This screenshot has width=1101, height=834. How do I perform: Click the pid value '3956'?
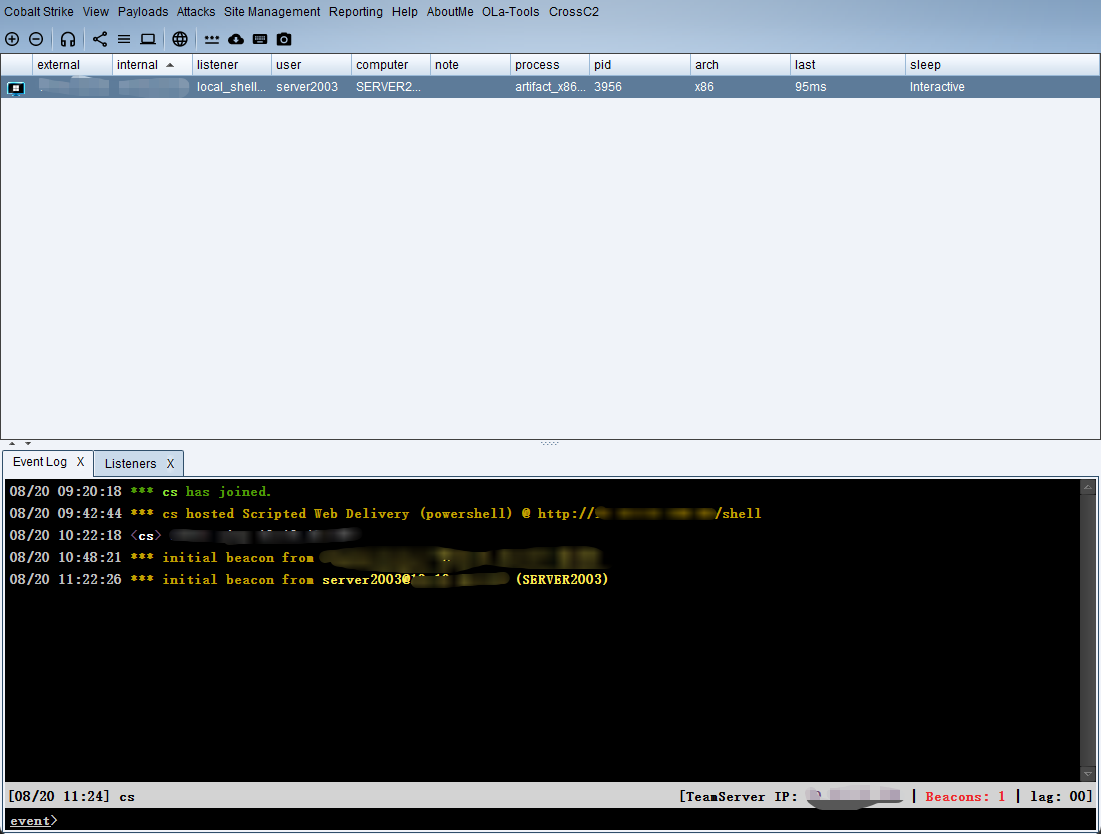tap(607, 87)
